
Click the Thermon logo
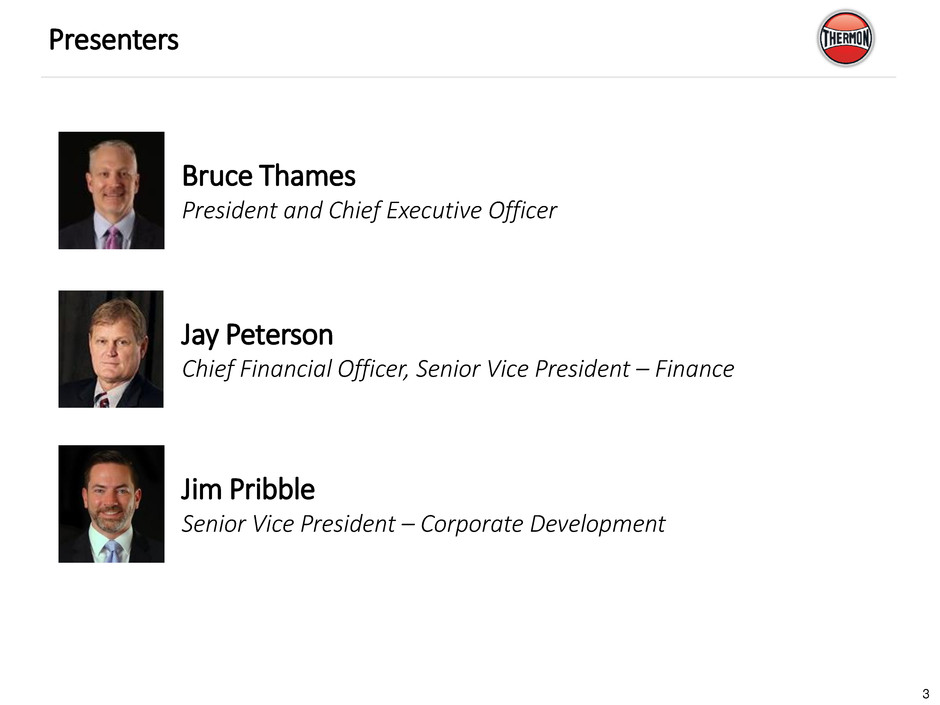[x=845, y=38]
